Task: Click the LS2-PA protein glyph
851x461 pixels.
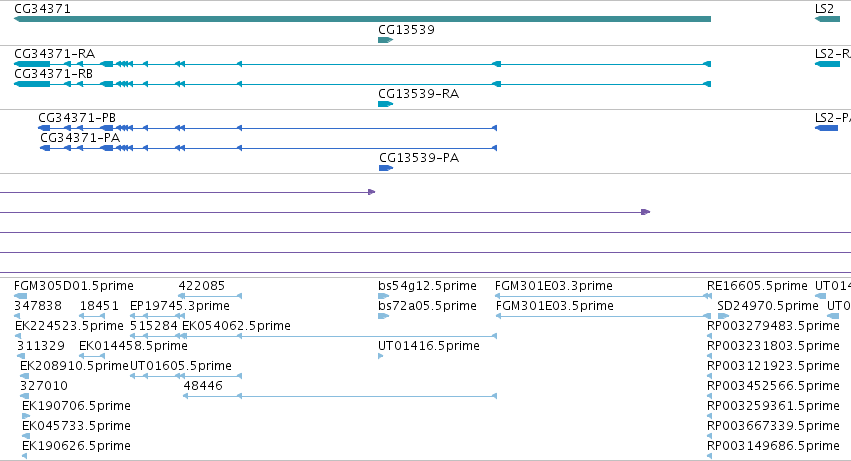Action: 827,128
